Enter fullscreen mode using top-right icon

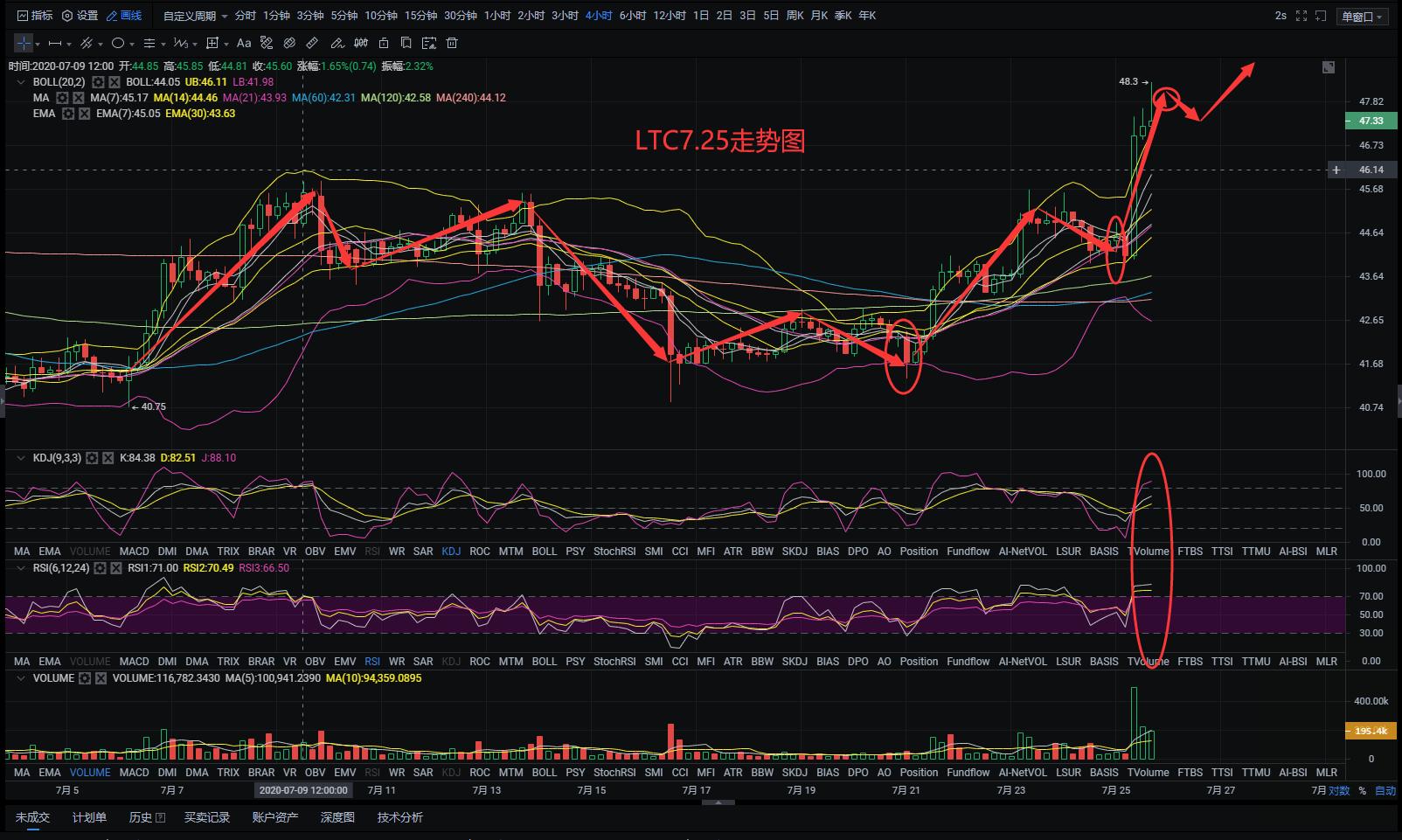tap(1301, 16)
